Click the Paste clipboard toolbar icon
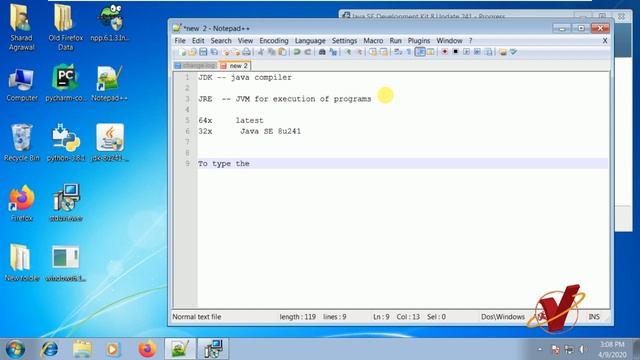 click(282, 52)
